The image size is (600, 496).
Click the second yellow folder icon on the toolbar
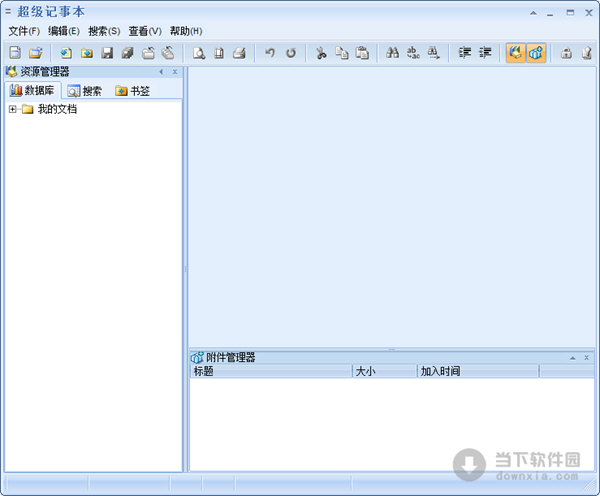87,52
